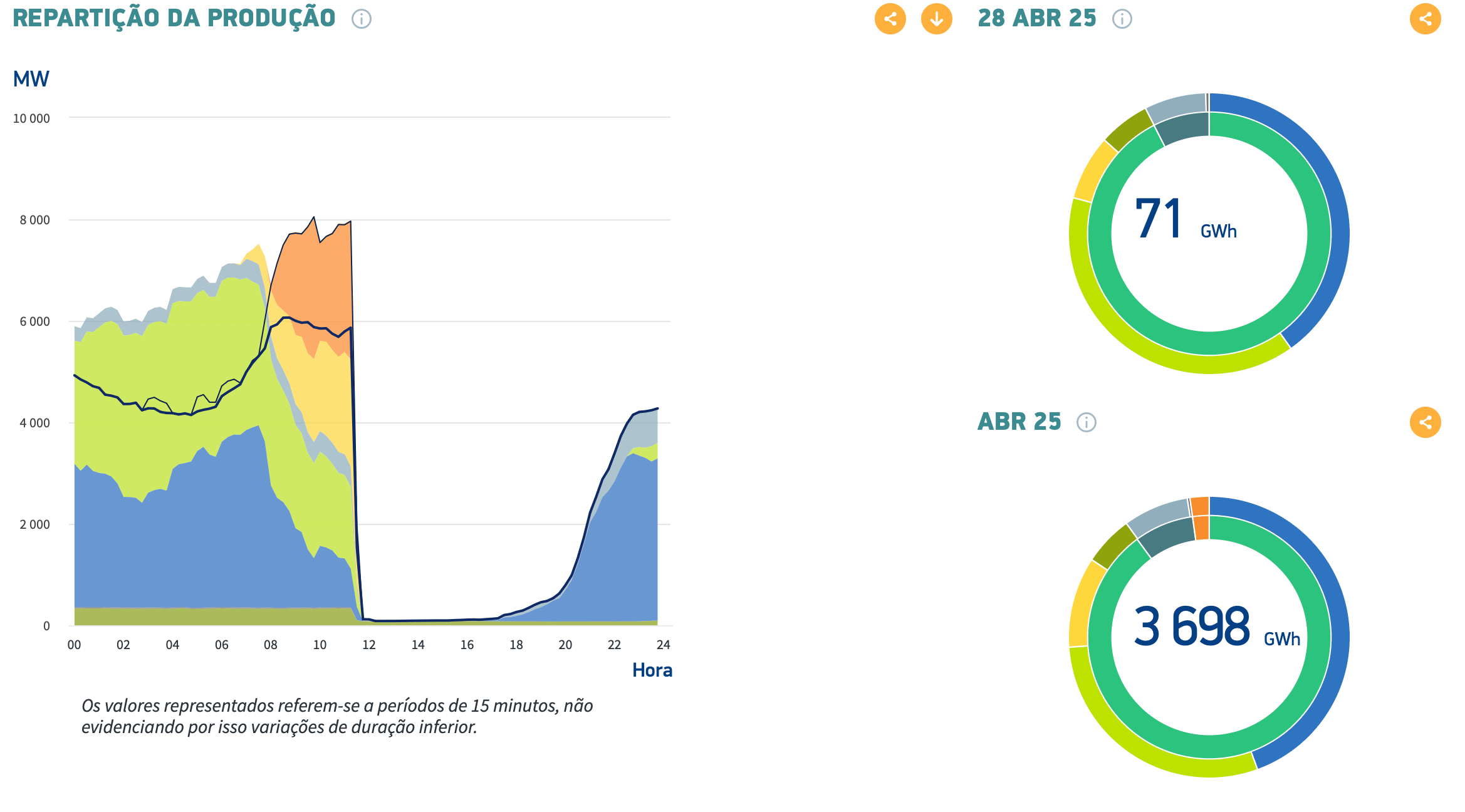The width and height of the screenshot is (1465, 812).
Task: Click the hour 12 mark on the chart axis
Action: pos(369,645)
